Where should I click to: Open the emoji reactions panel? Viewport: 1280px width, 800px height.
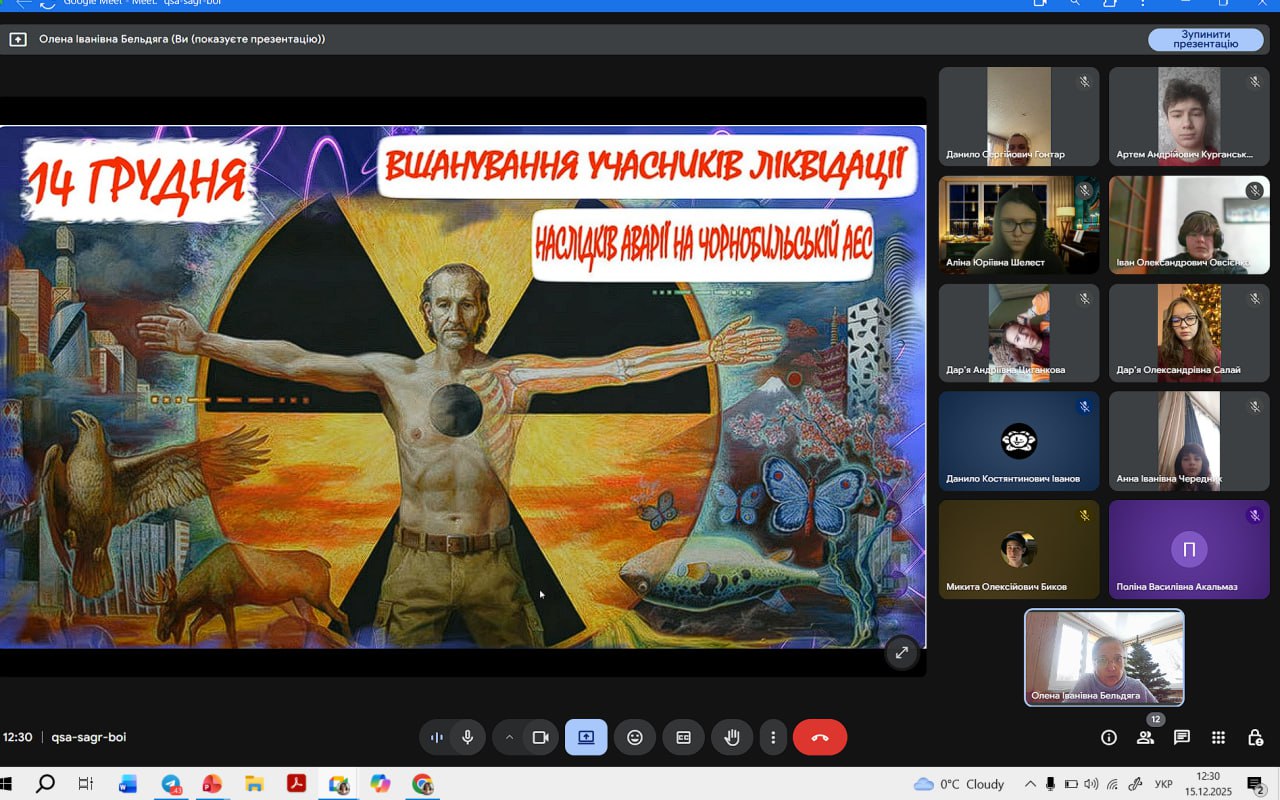(635, 738)
